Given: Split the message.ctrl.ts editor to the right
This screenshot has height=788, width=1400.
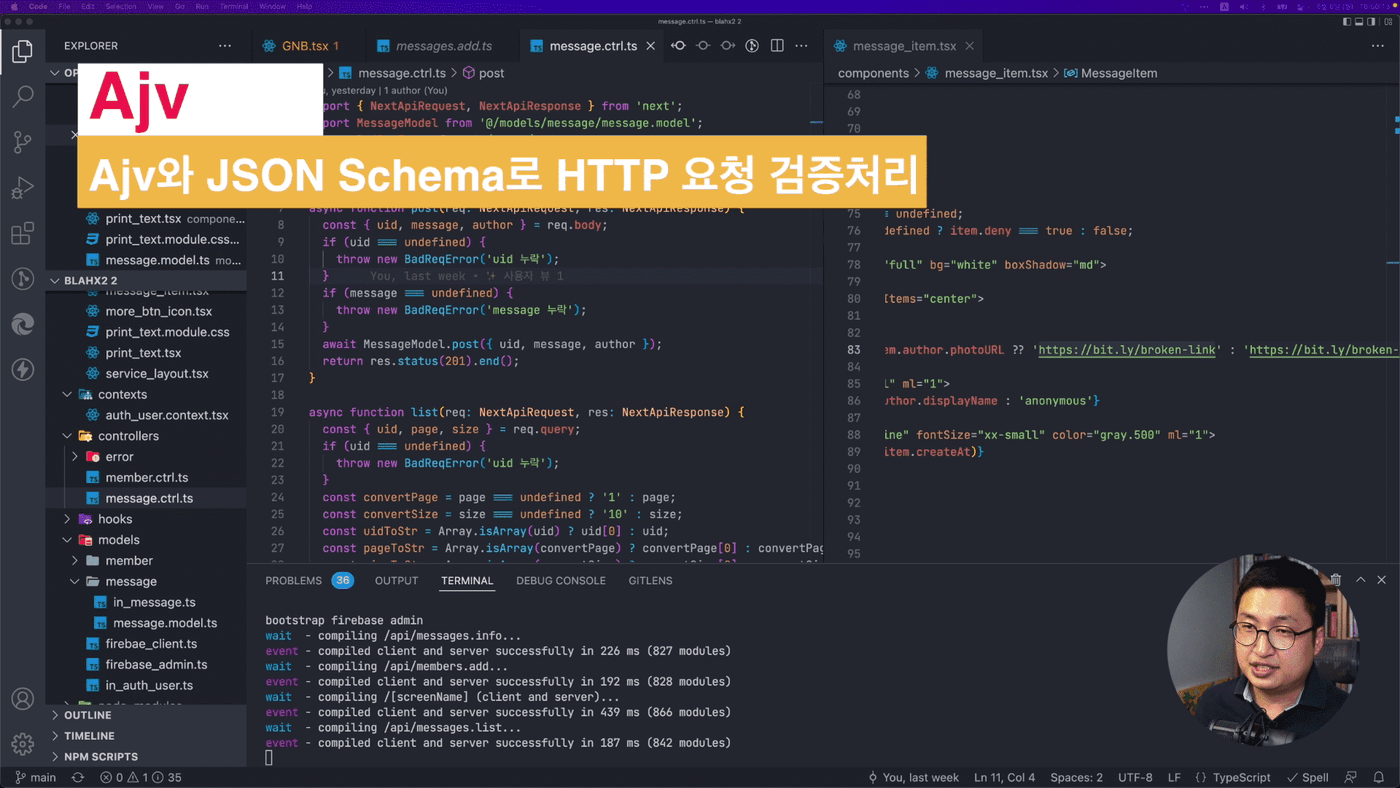Looking at the screenshot, I should (x=777, y=46).
